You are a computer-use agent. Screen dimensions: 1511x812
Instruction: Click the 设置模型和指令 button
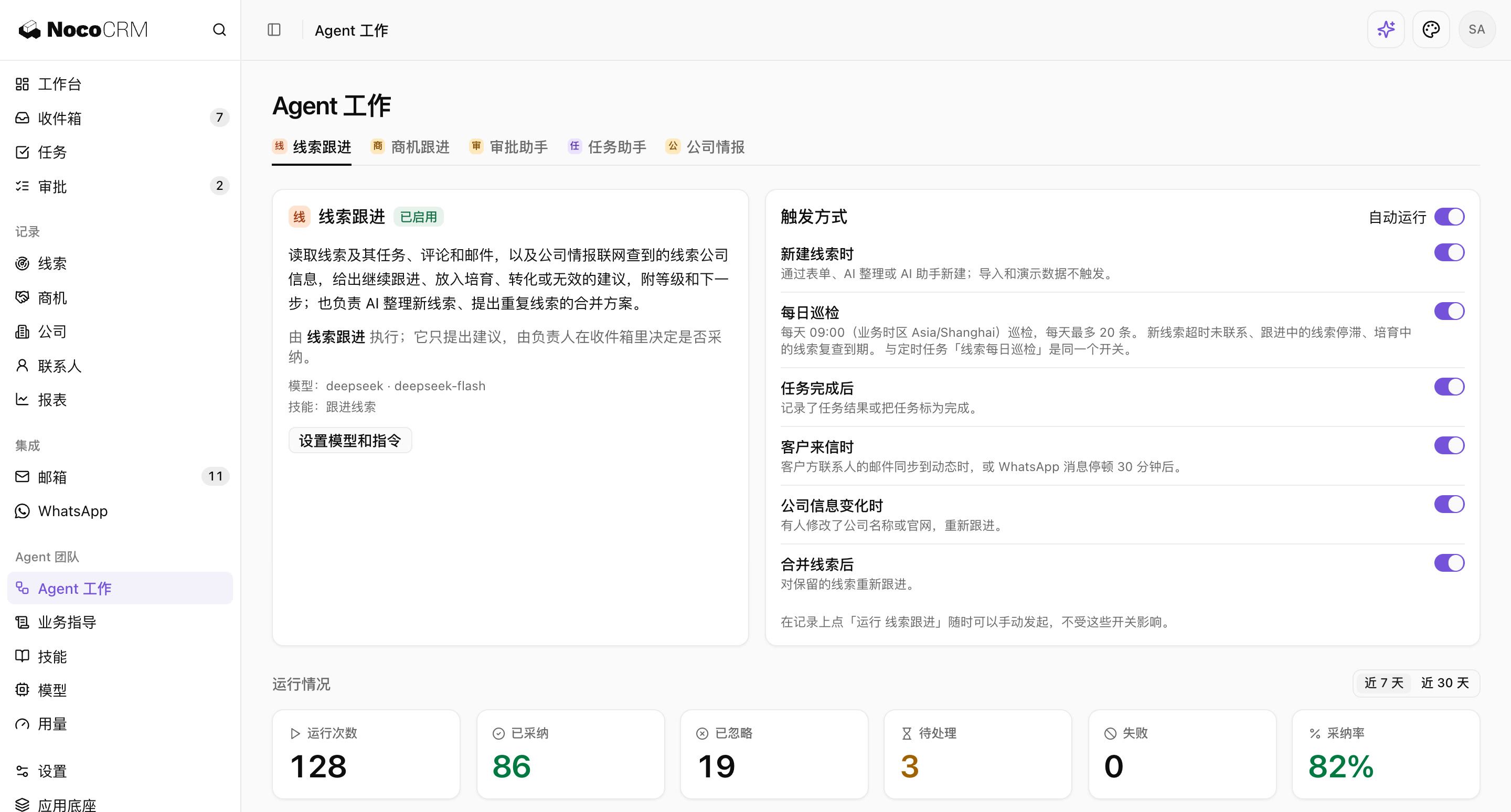pyautogui.click(x=350, y=440)
